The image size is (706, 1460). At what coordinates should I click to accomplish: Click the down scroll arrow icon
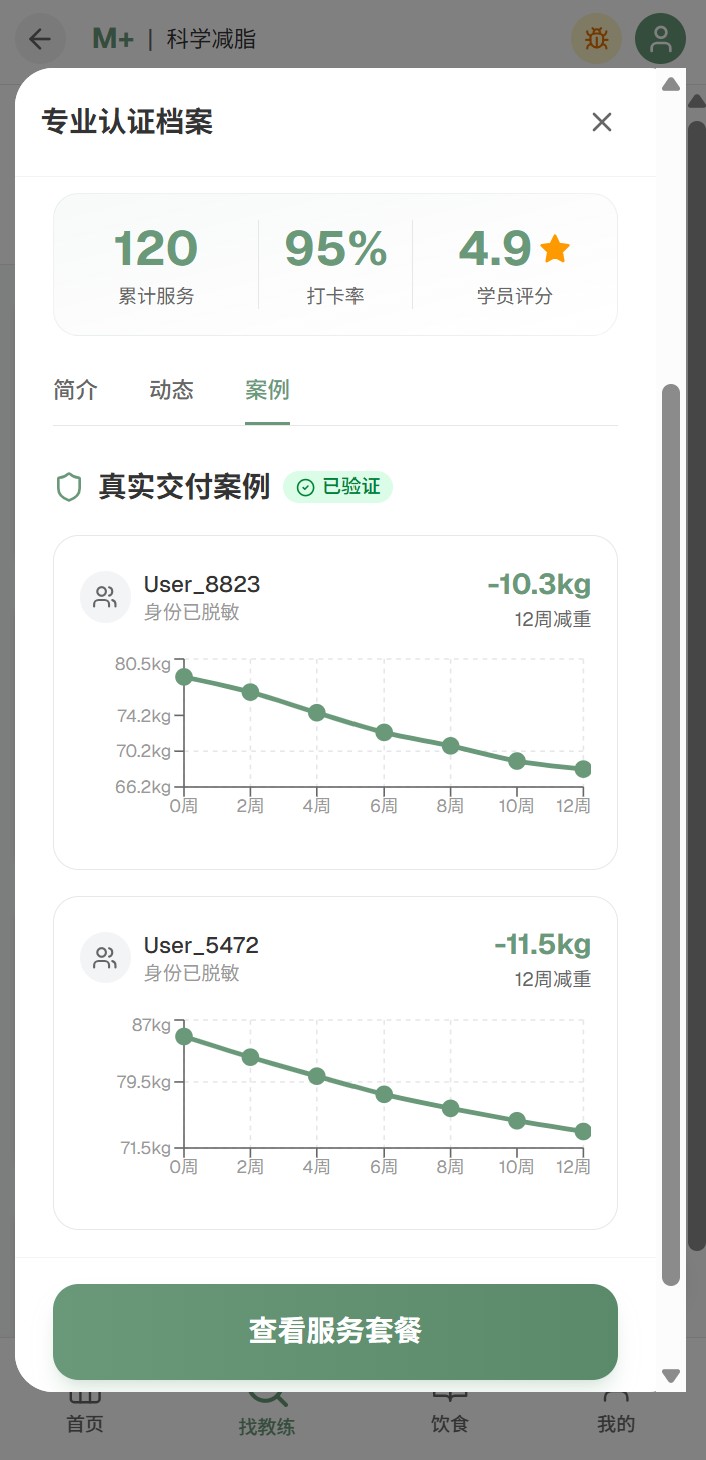(671, 1374)
